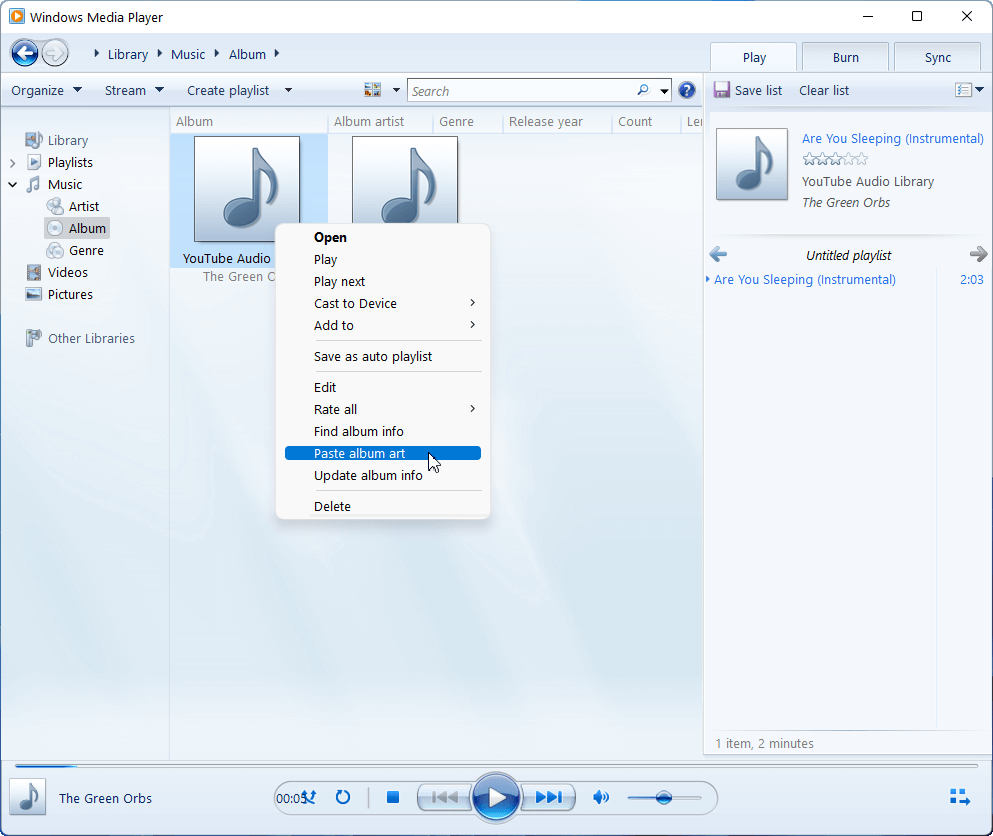
Task: Open the Organize dropdown menu
Action: tap(46, 90)
